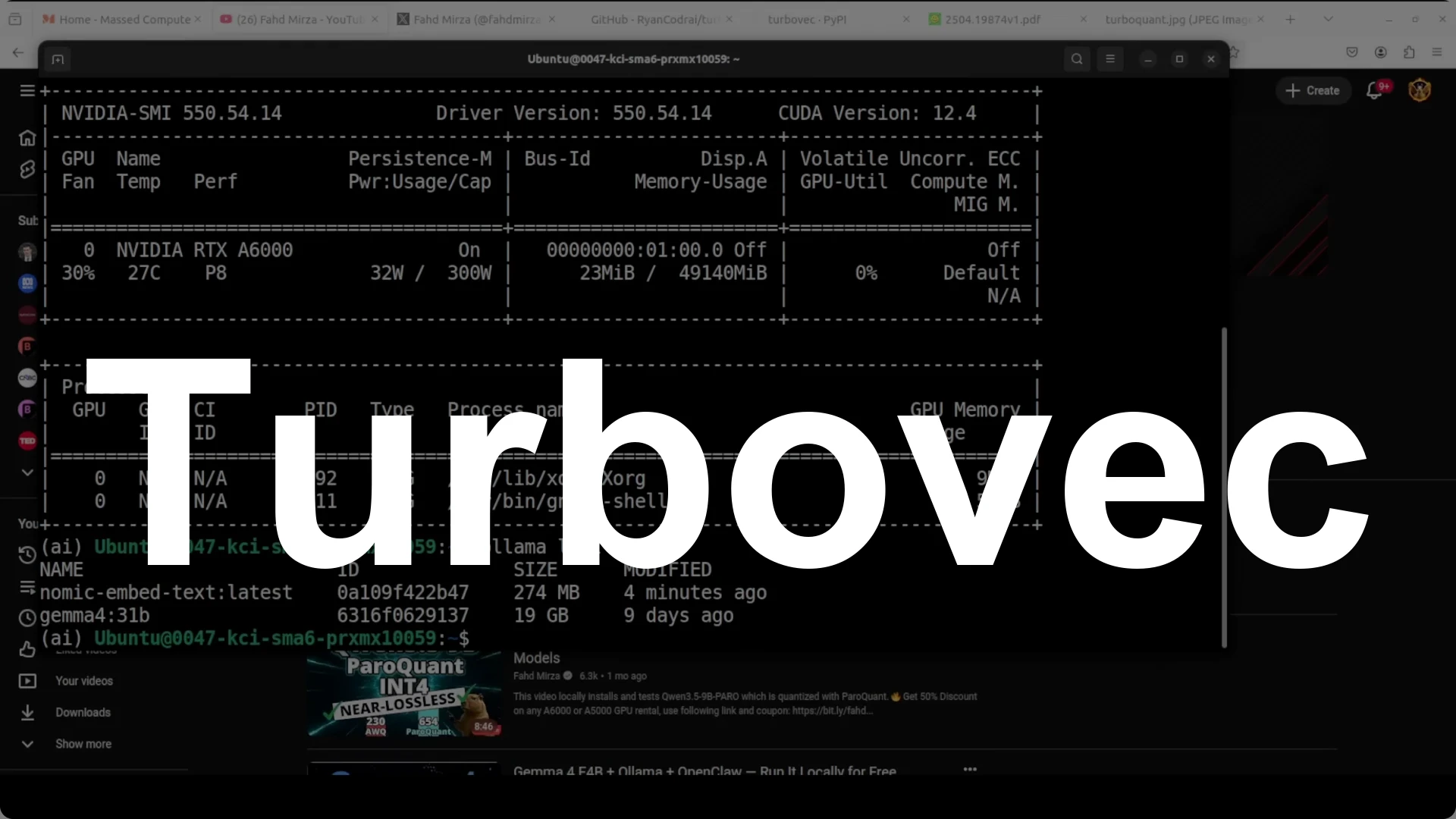The image size is (1456, 819).
Task: Go back in browser history
Action: coord(18,52)
